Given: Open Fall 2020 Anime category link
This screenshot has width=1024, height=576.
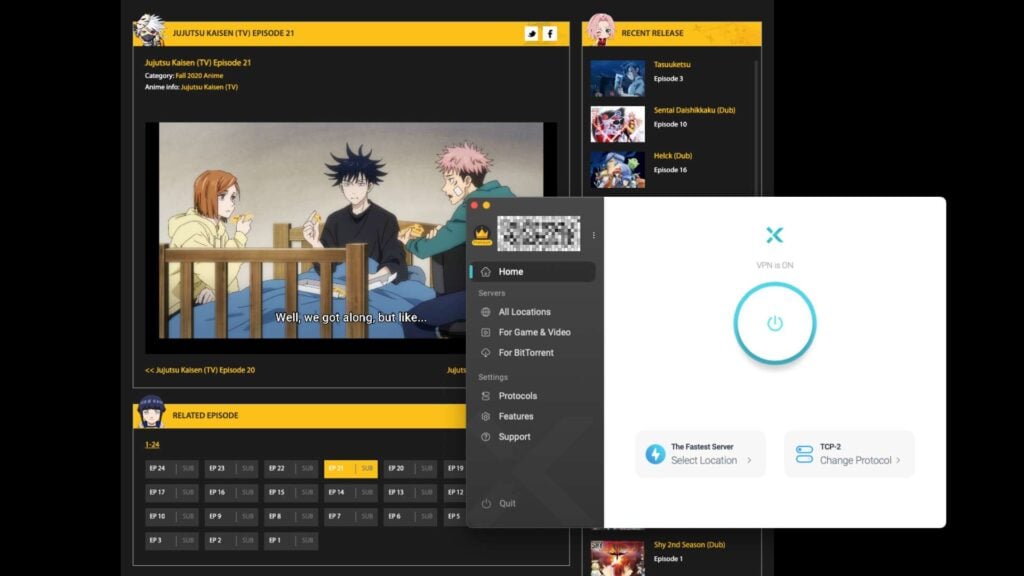Looking at the screenshot, I should click(x=199, y=76).
